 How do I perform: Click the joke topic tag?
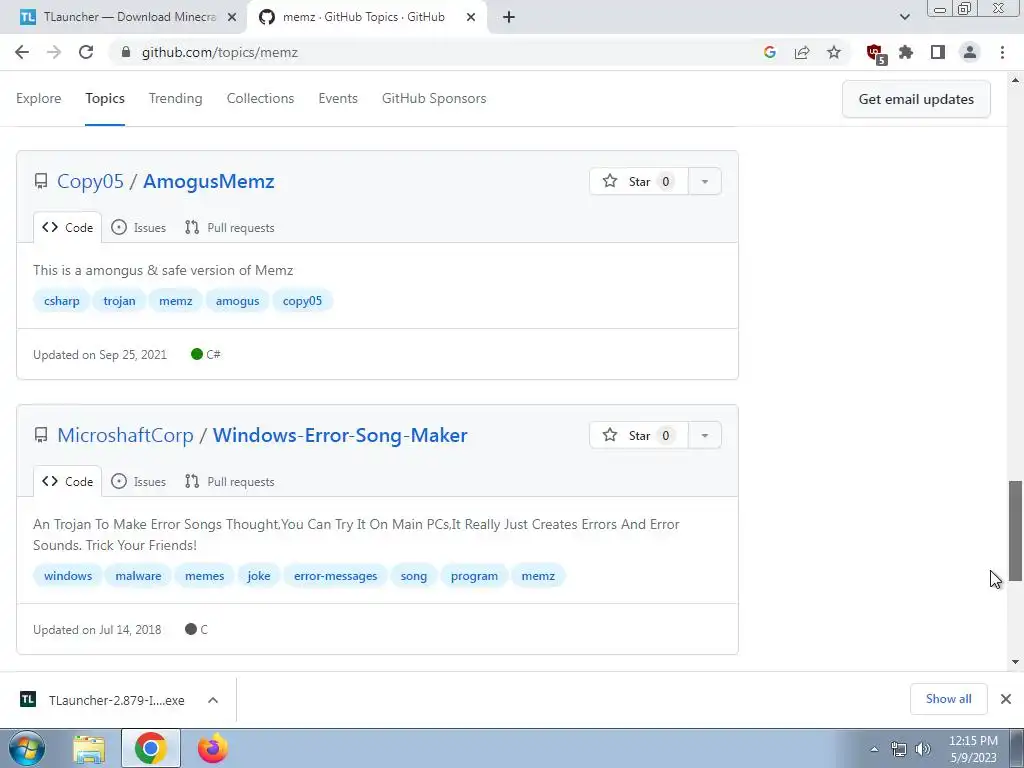(x=259, y=576)
